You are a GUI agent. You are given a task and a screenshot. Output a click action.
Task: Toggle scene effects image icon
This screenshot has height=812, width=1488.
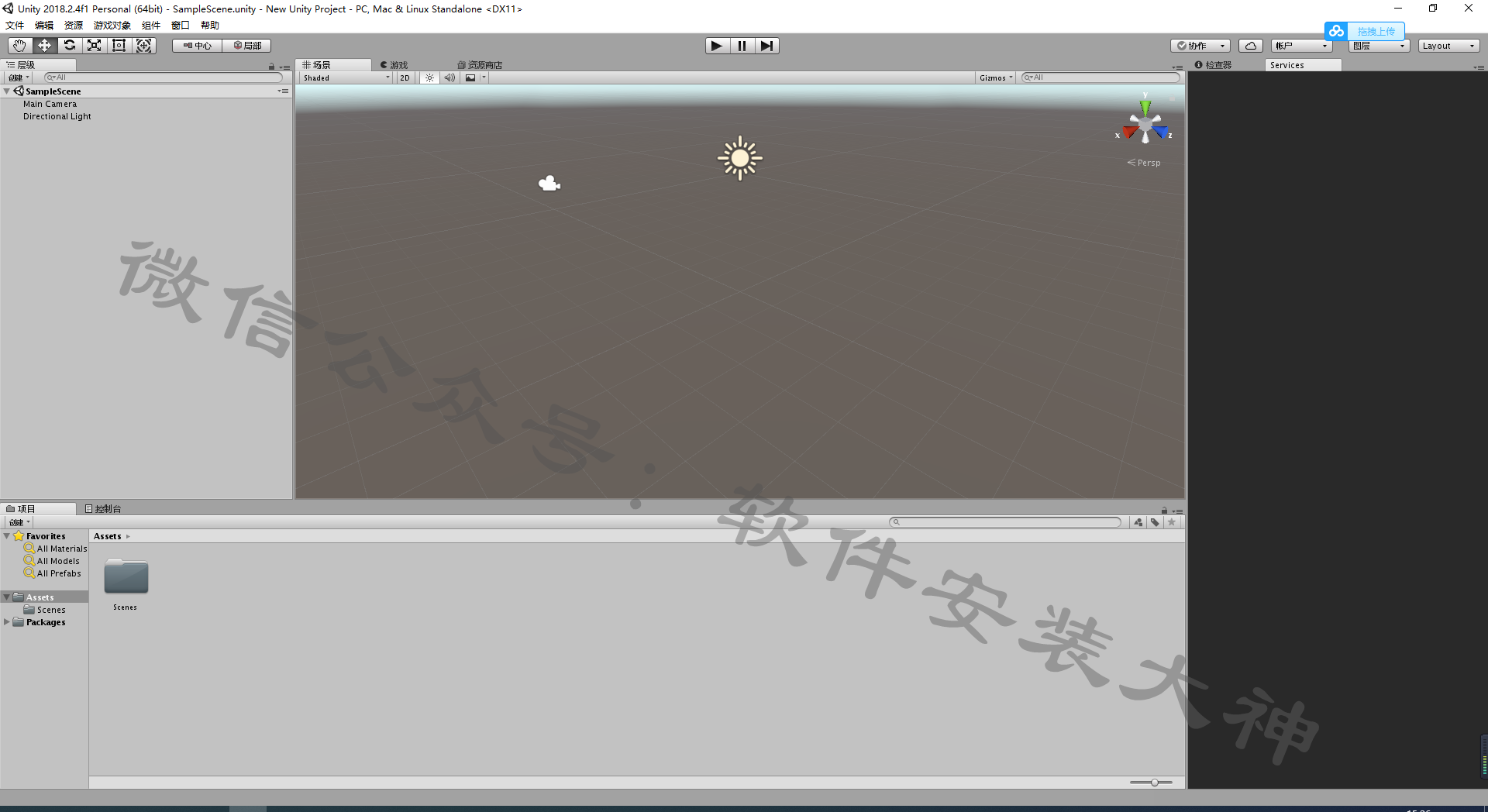pos(470,77)
